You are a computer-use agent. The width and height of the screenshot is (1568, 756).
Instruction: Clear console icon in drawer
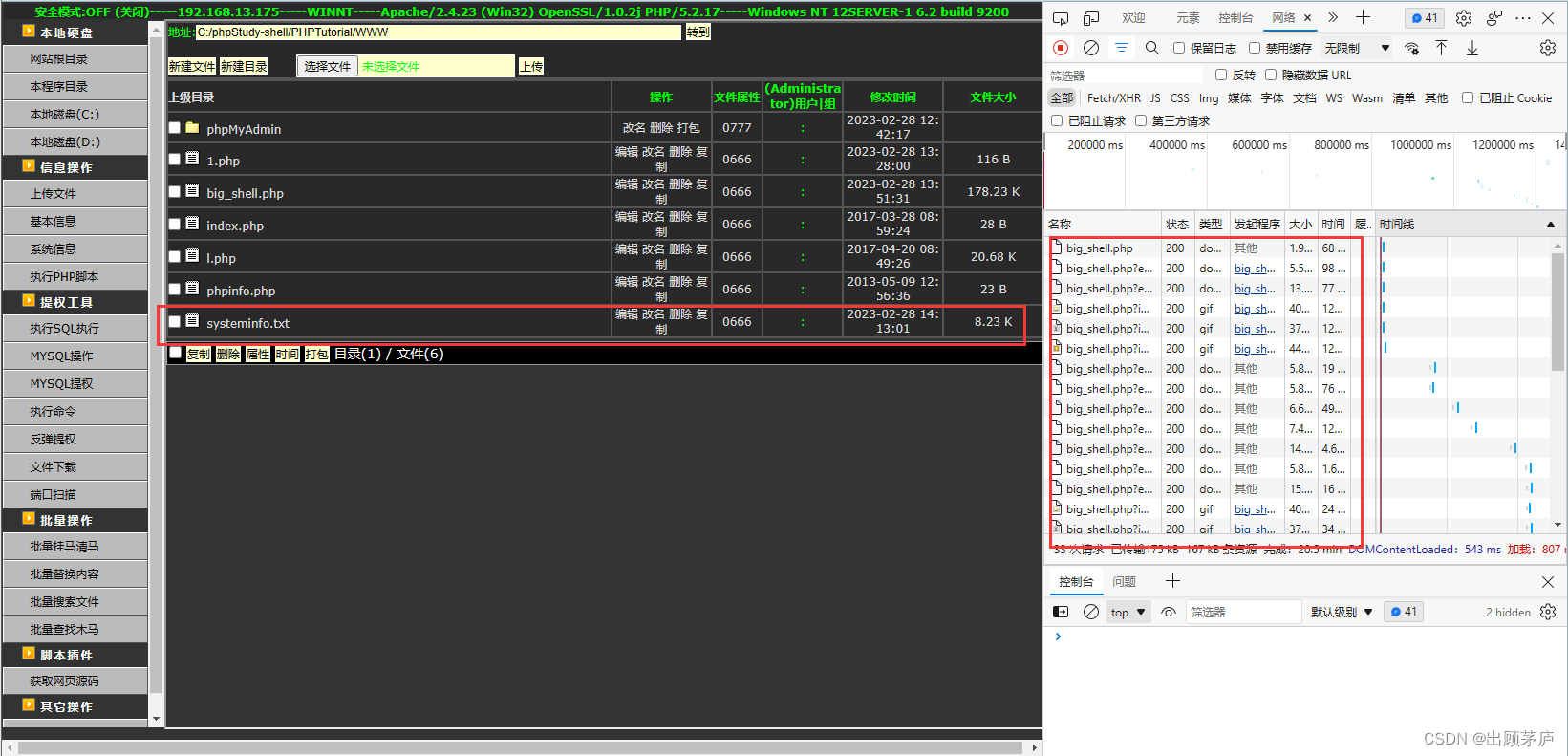(x=1091, y=612)
